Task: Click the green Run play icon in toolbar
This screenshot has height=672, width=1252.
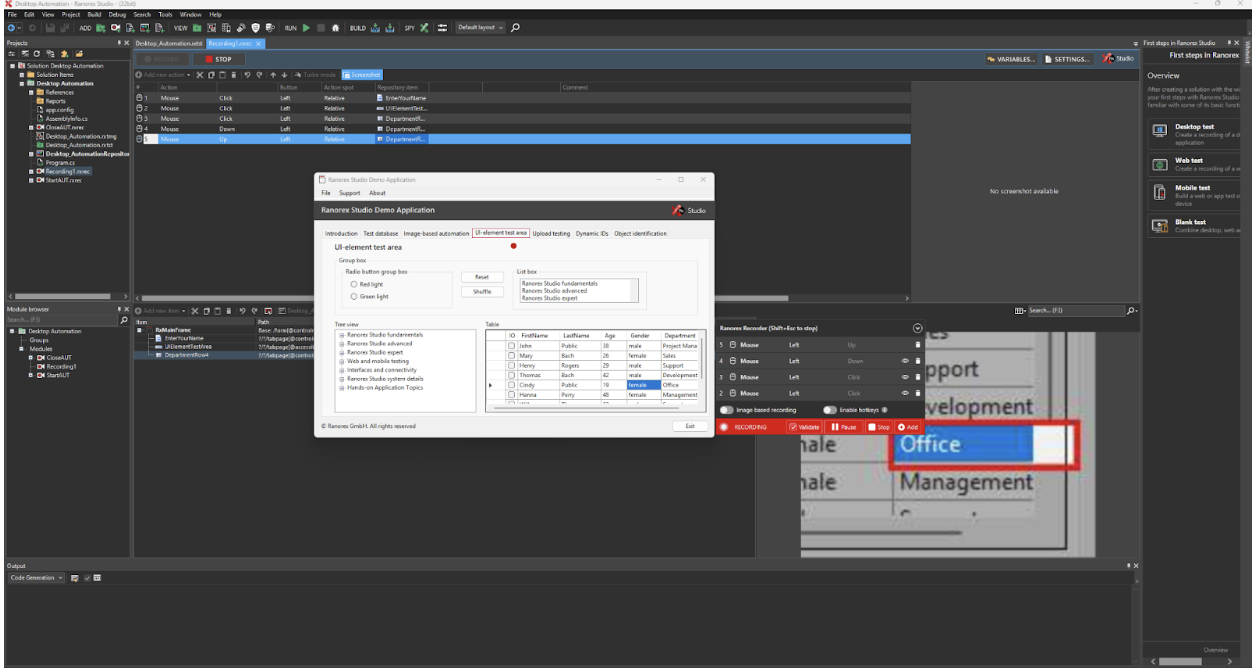Action: click(306, 28)
